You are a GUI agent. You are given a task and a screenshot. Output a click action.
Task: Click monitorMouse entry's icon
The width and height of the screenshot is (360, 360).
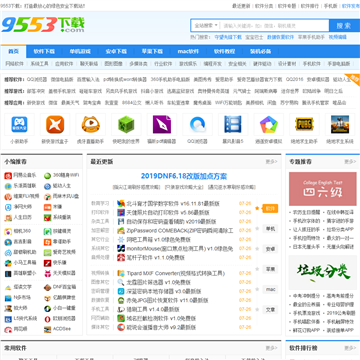click(x=121, y=248)
